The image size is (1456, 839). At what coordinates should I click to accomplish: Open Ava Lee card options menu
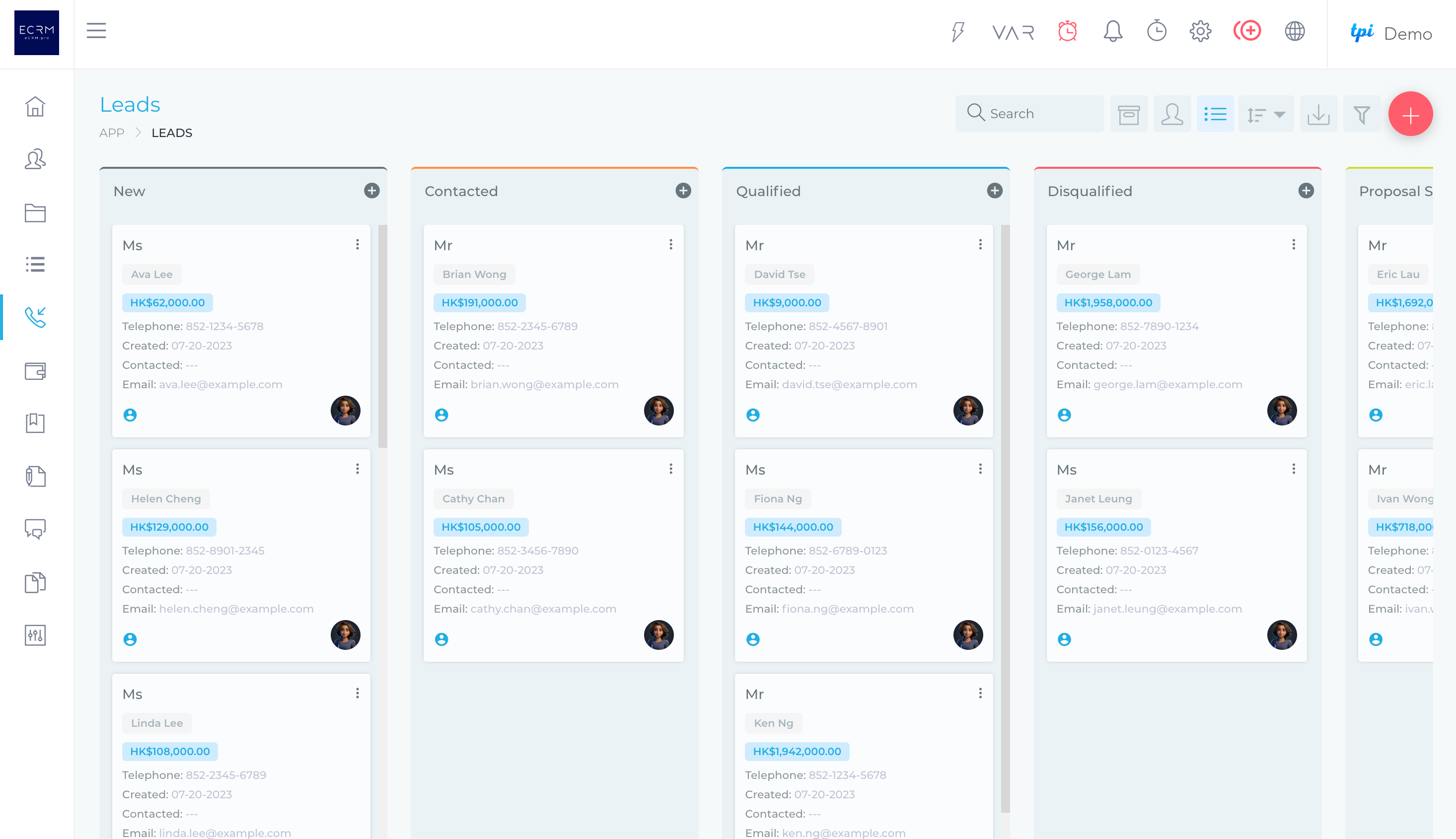[358, 244]
